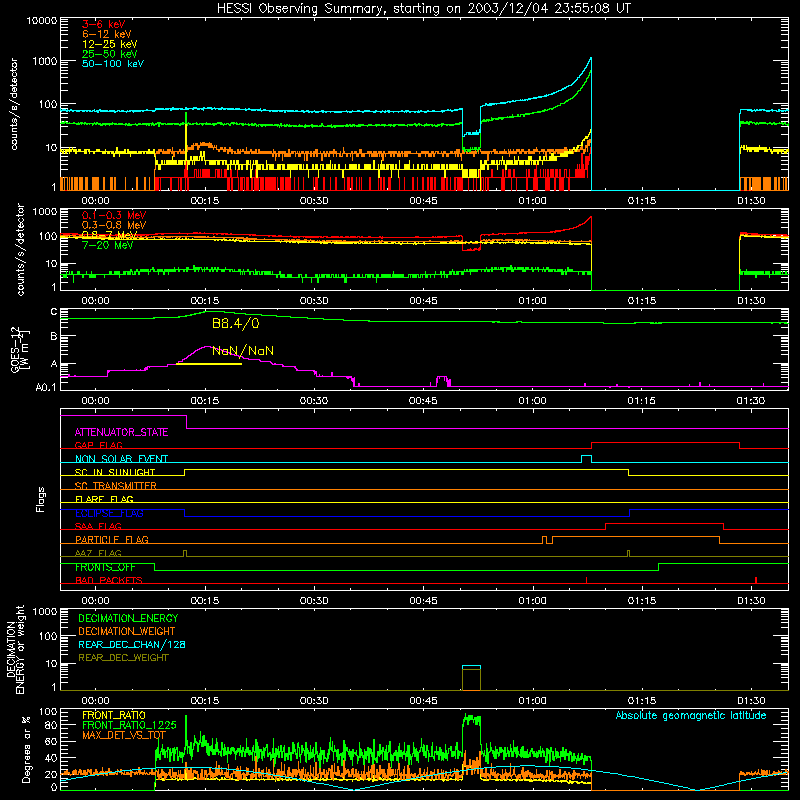Click the MAX_DET_VS_TOT legend label

(x=124, y=735)
